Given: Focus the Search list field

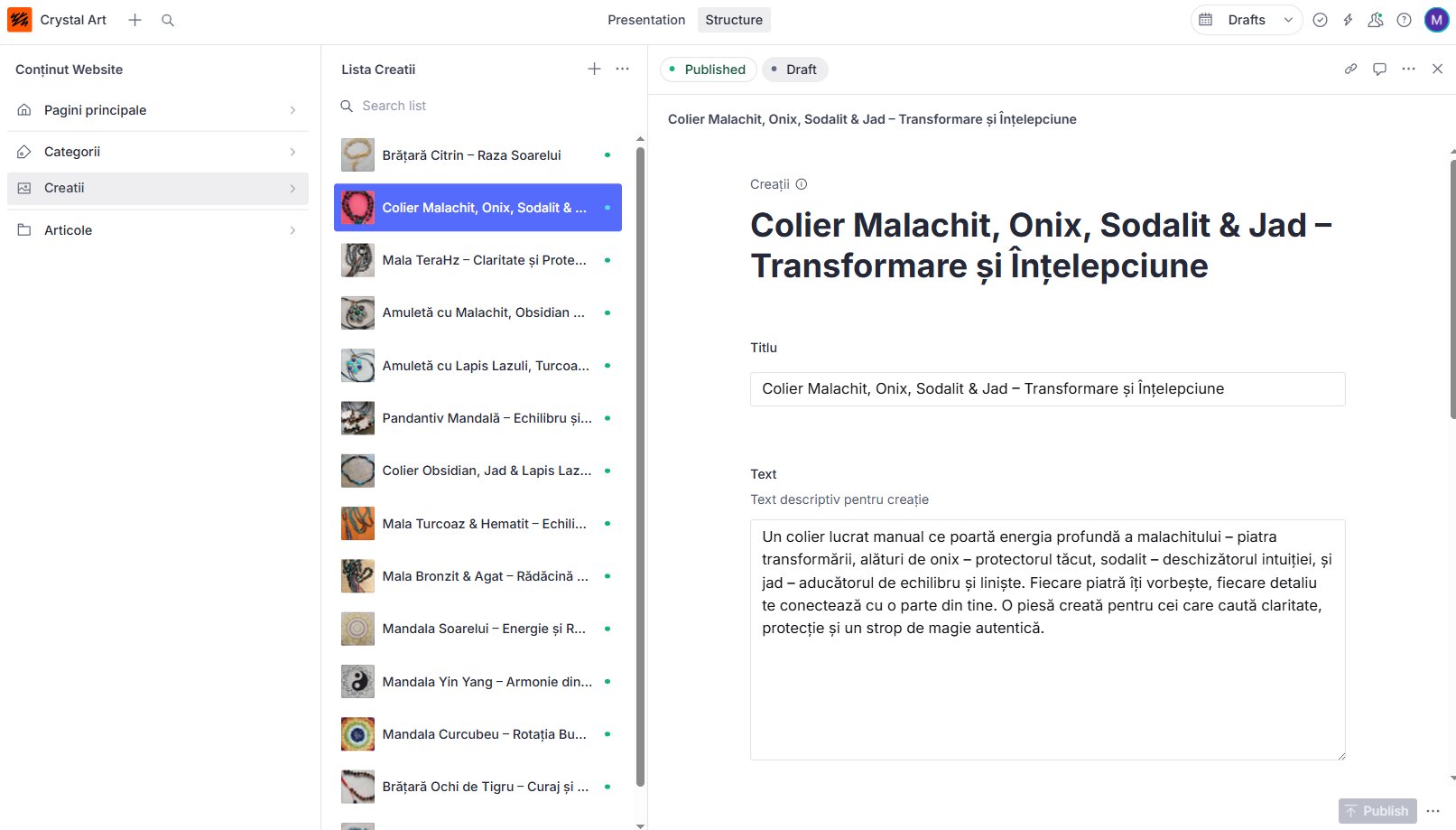Looking at the screenshot, I should point(478,106).
